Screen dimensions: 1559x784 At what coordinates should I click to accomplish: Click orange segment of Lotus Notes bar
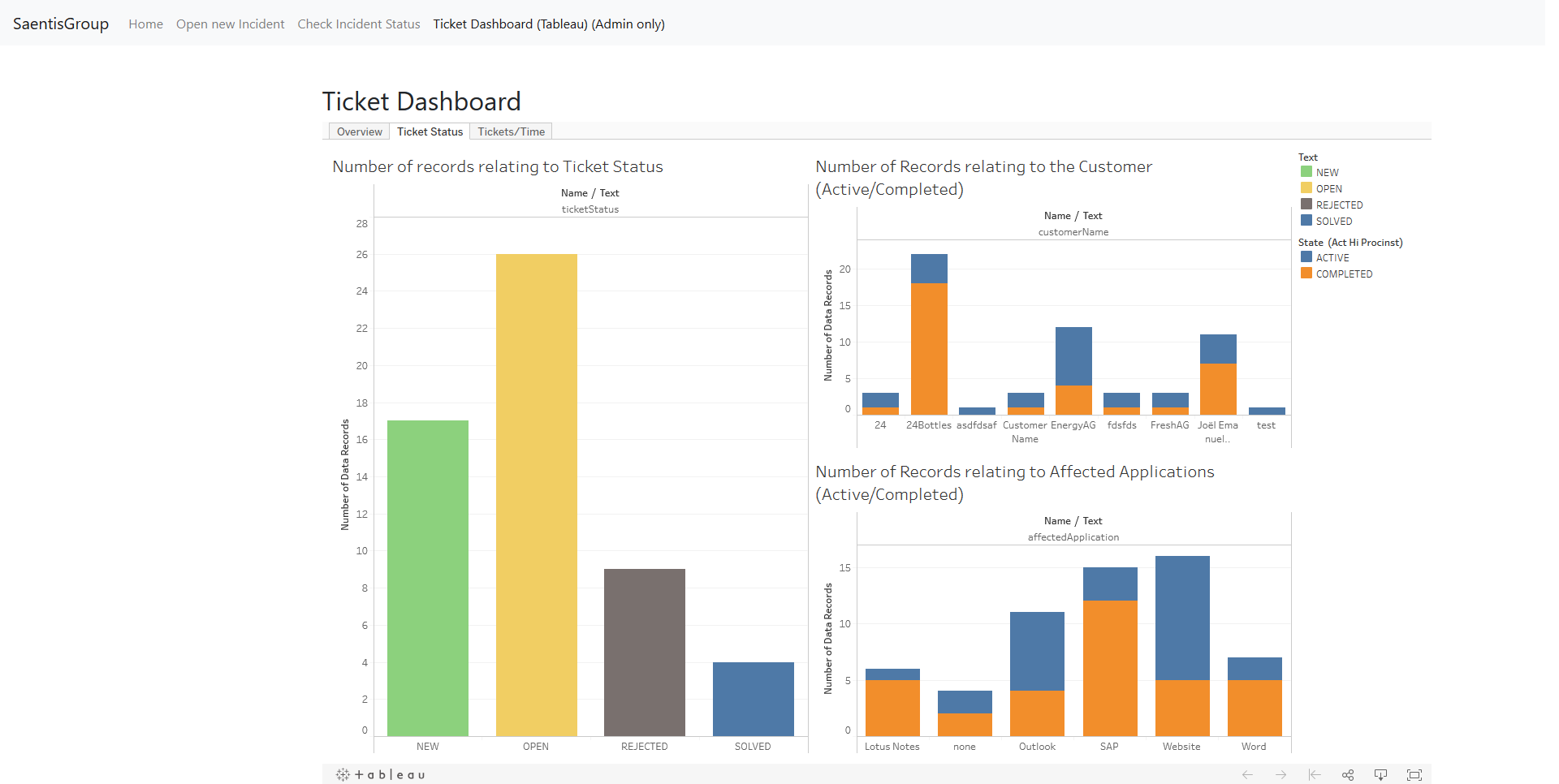pos(892,708)
